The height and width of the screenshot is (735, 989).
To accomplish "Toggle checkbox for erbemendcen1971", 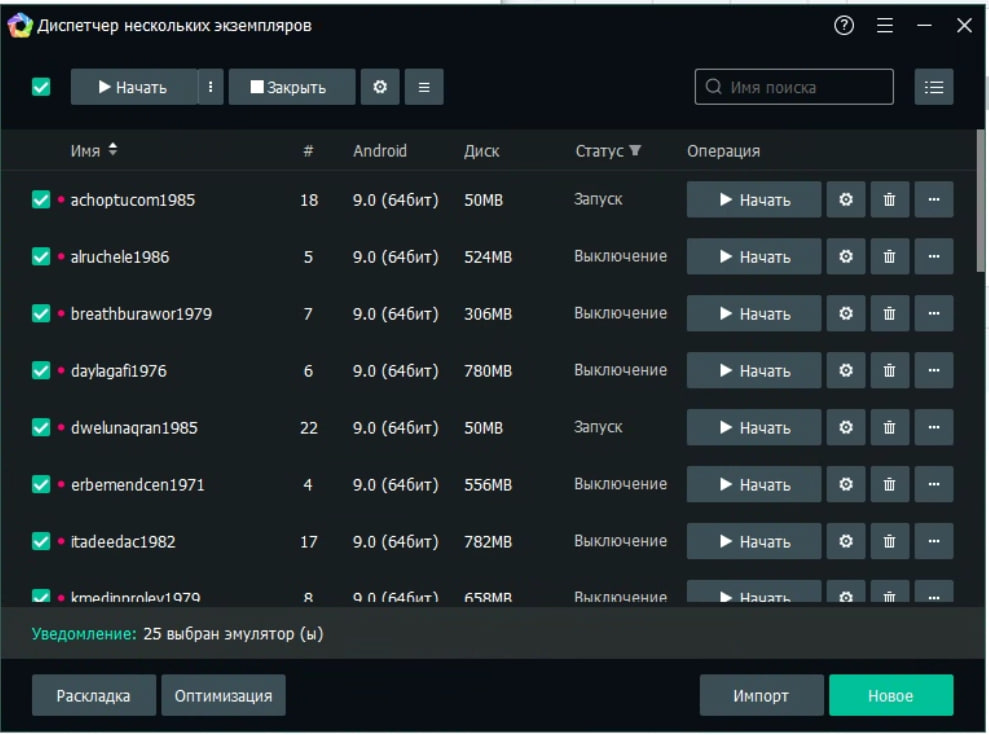I will pyautogui.click(x=41, y=485).
